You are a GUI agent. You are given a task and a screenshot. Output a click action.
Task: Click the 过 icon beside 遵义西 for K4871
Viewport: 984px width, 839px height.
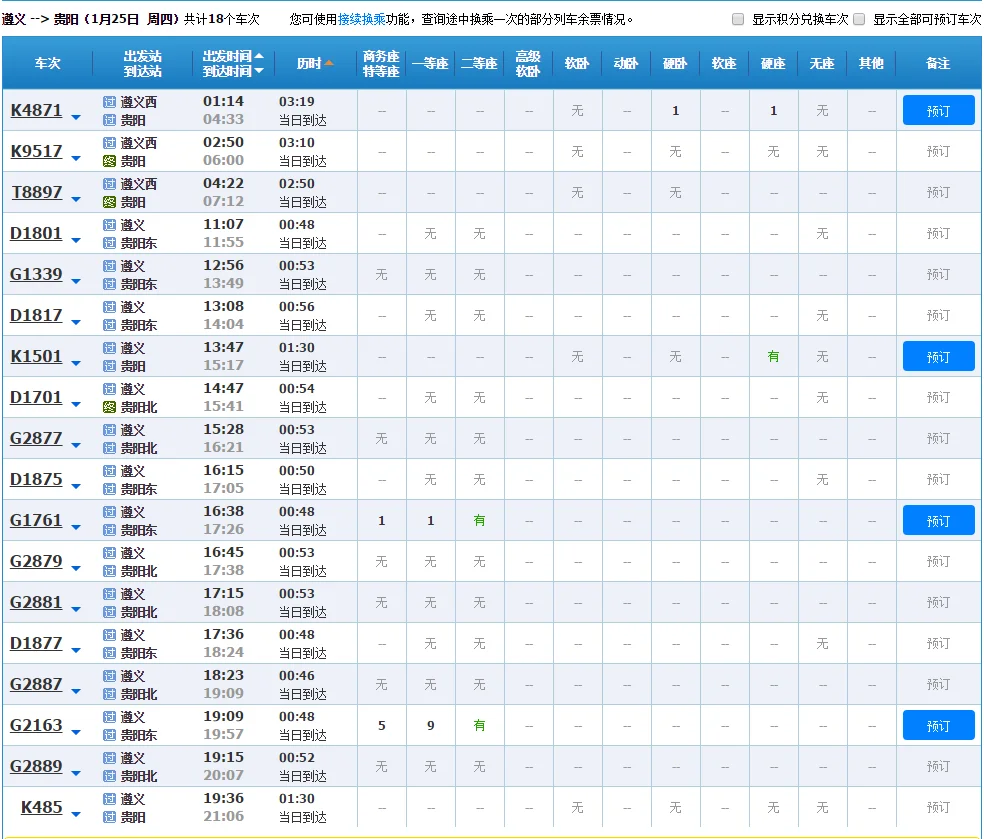pyautogui.click(x=110, y=102)
